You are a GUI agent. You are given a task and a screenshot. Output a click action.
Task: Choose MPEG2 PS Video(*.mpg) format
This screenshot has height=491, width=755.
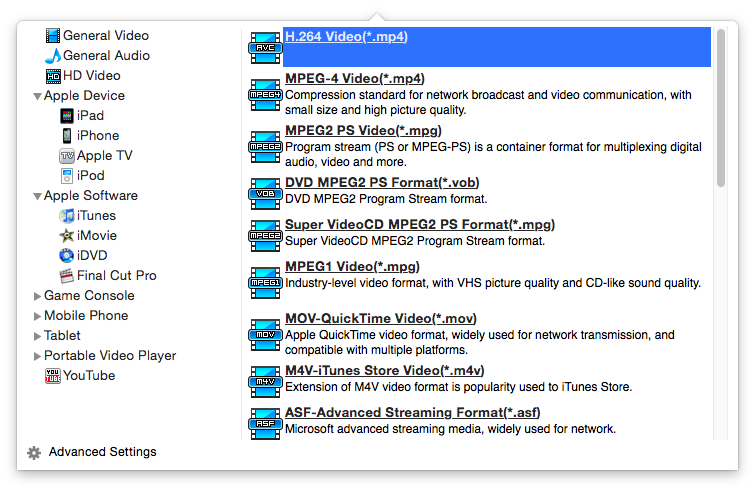[363, 130]
